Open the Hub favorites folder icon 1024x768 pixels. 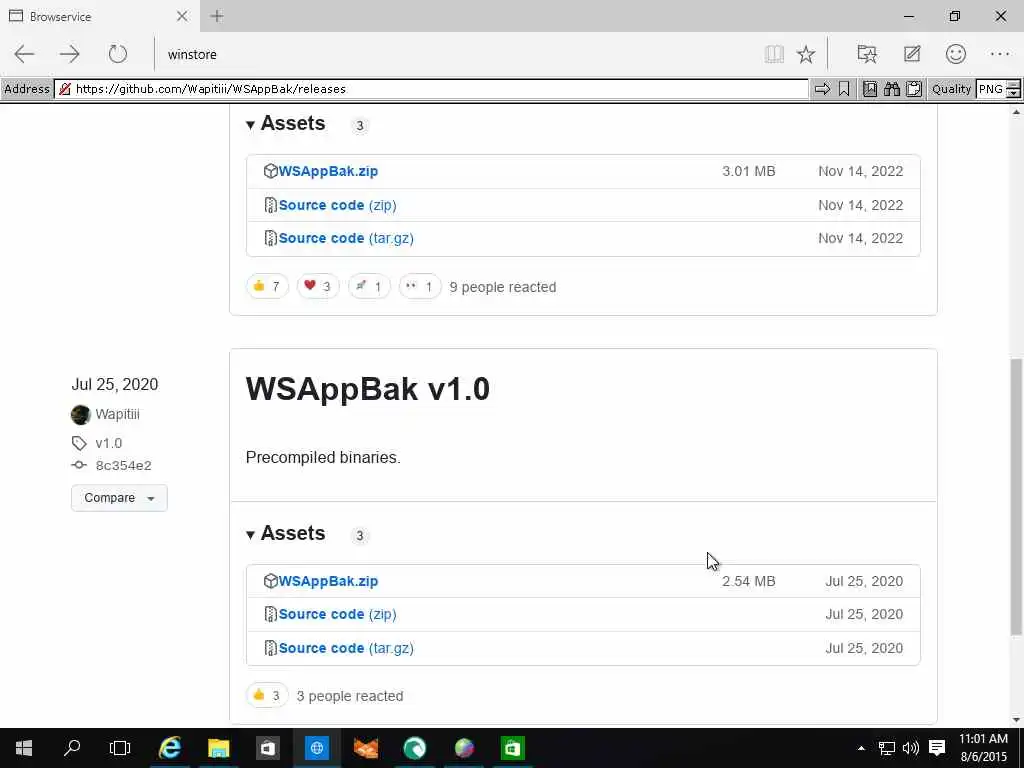pyautogui.click(x=867, y=54)
